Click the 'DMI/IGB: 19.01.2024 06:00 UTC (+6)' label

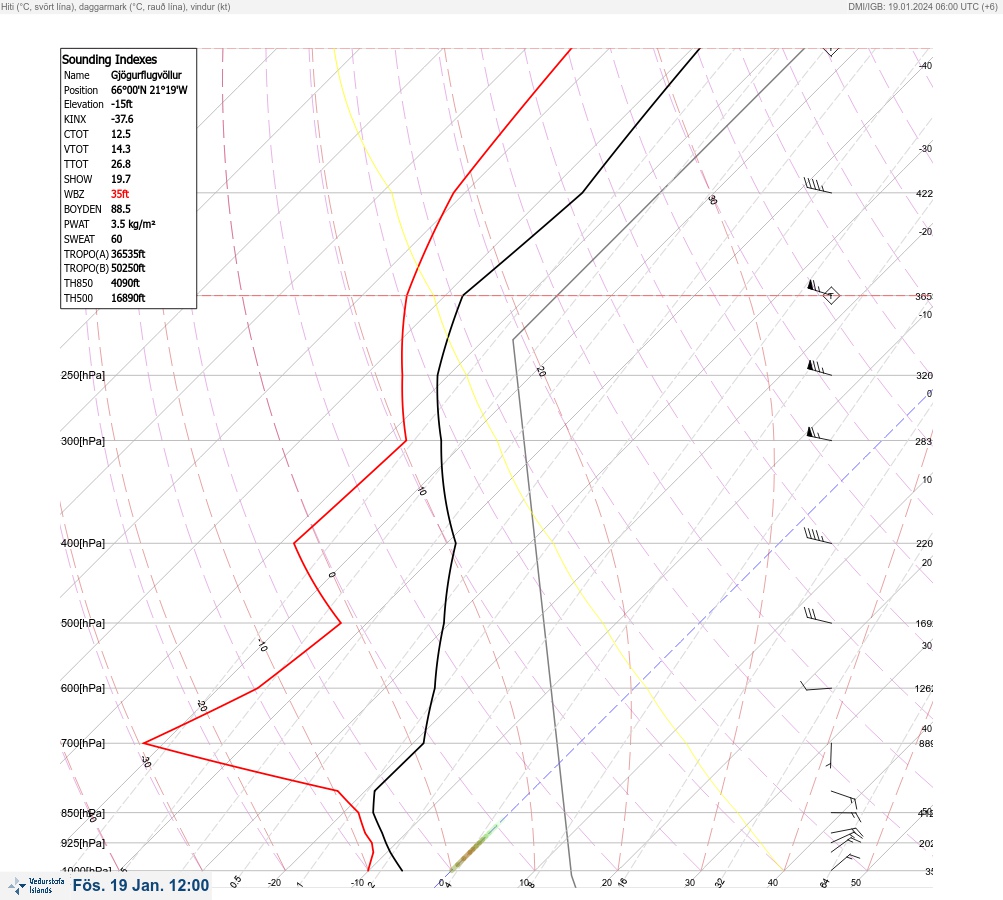[922, 6]
